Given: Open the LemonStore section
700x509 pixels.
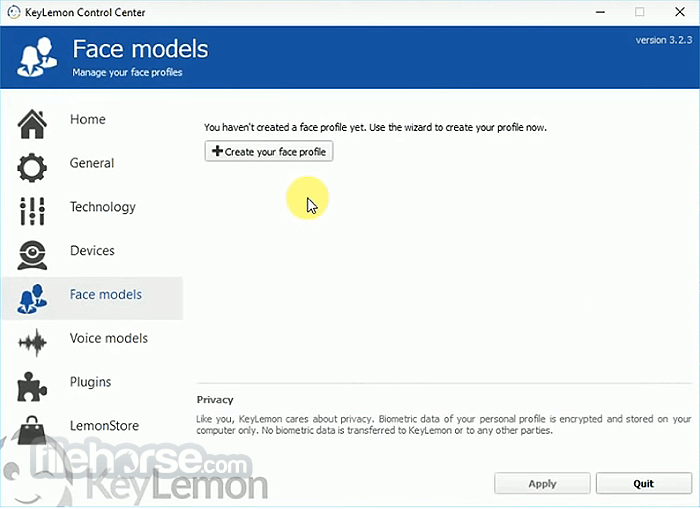Looking at the screenshot, I should coord(104,426).
